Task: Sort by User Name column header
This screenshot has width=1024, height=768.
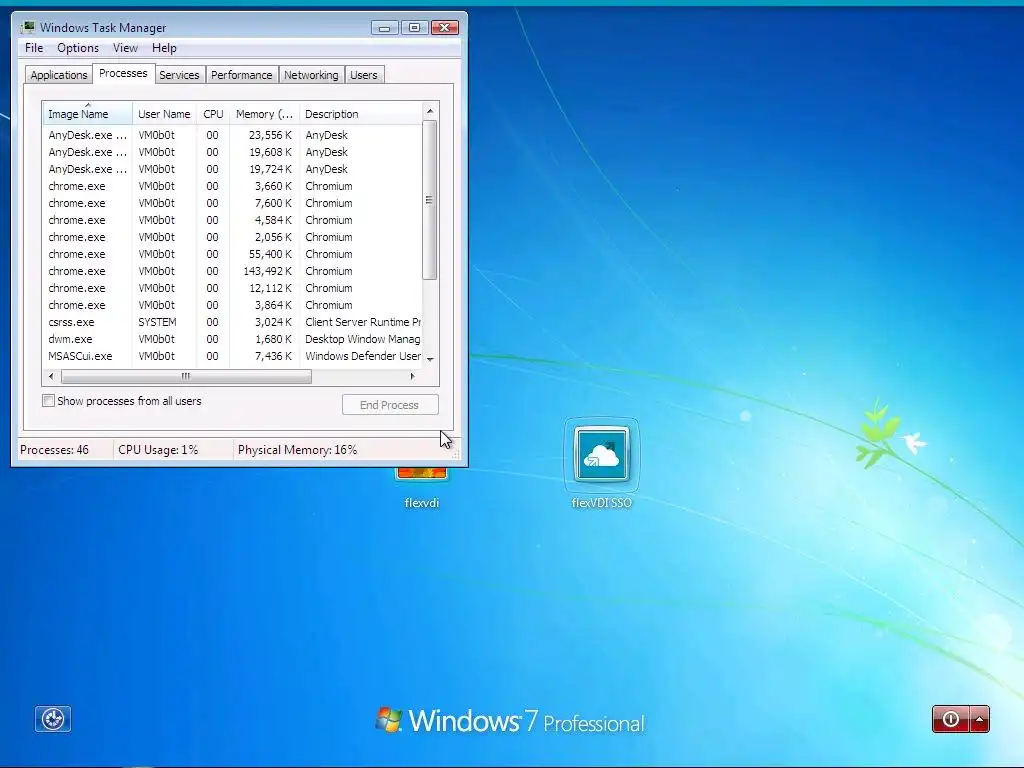Action: (x=165, y=114)
